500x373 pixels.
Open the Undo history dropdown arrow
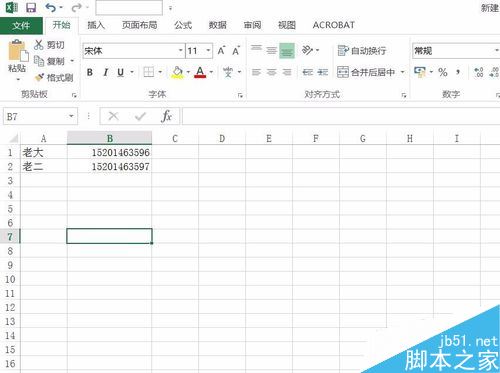[61, 7]
